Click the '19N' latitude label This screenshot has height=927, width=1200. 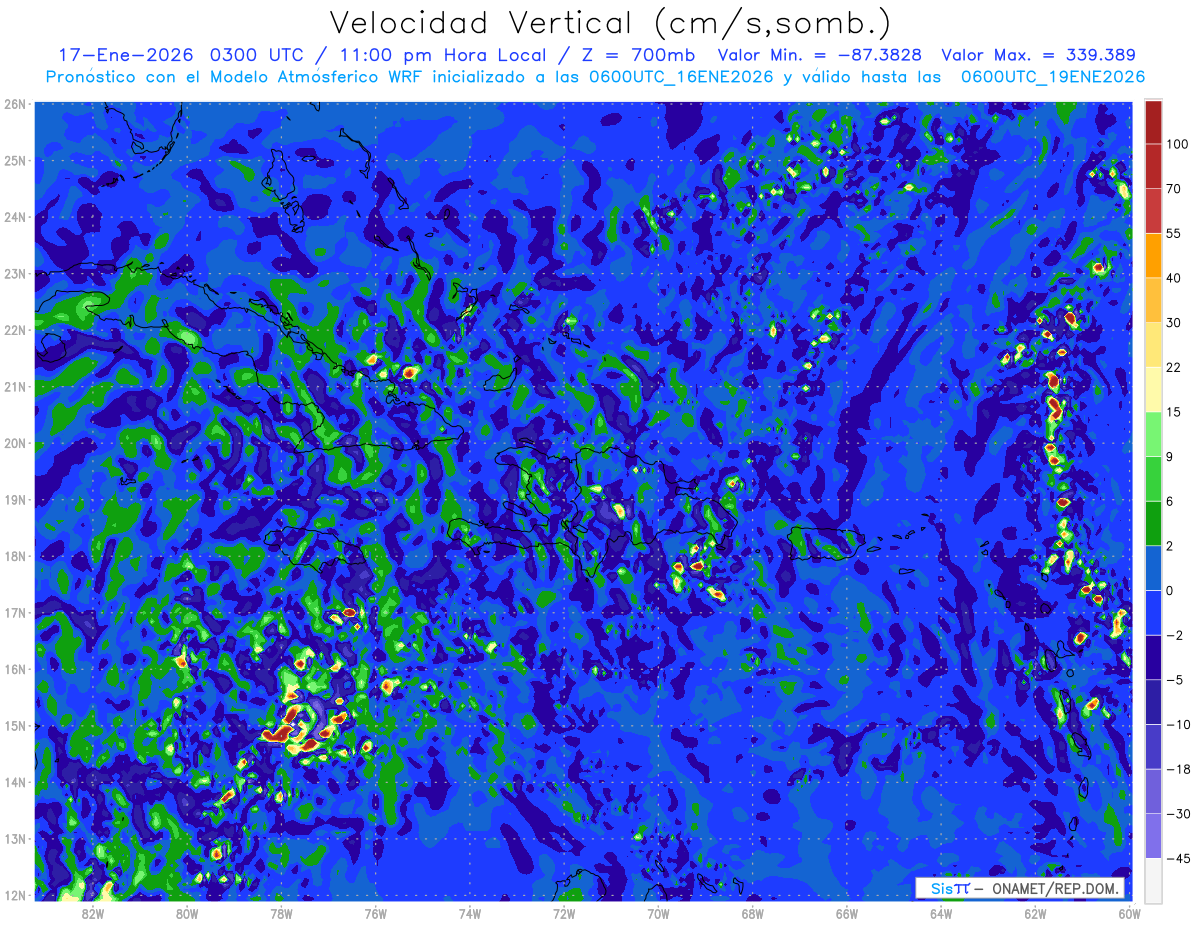tap(15, 499)
